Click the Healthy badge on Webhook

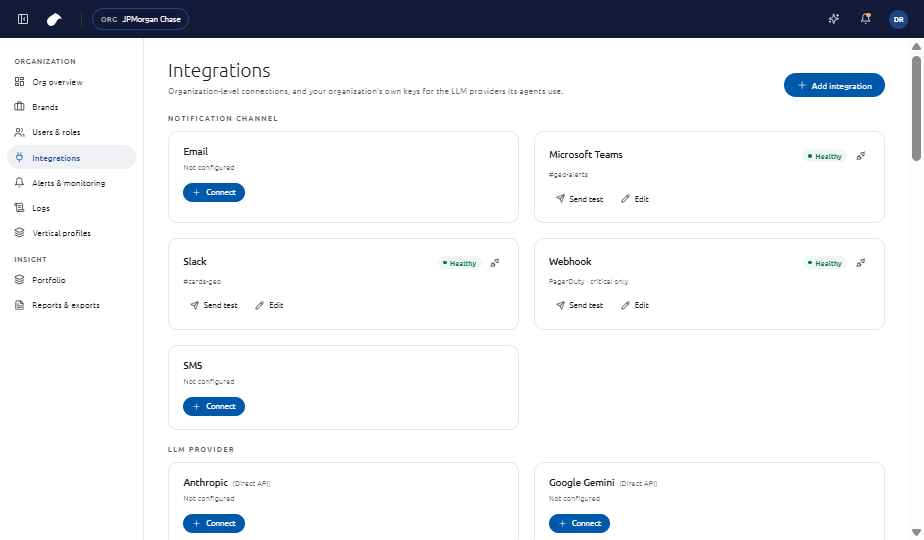click(825, 263)
